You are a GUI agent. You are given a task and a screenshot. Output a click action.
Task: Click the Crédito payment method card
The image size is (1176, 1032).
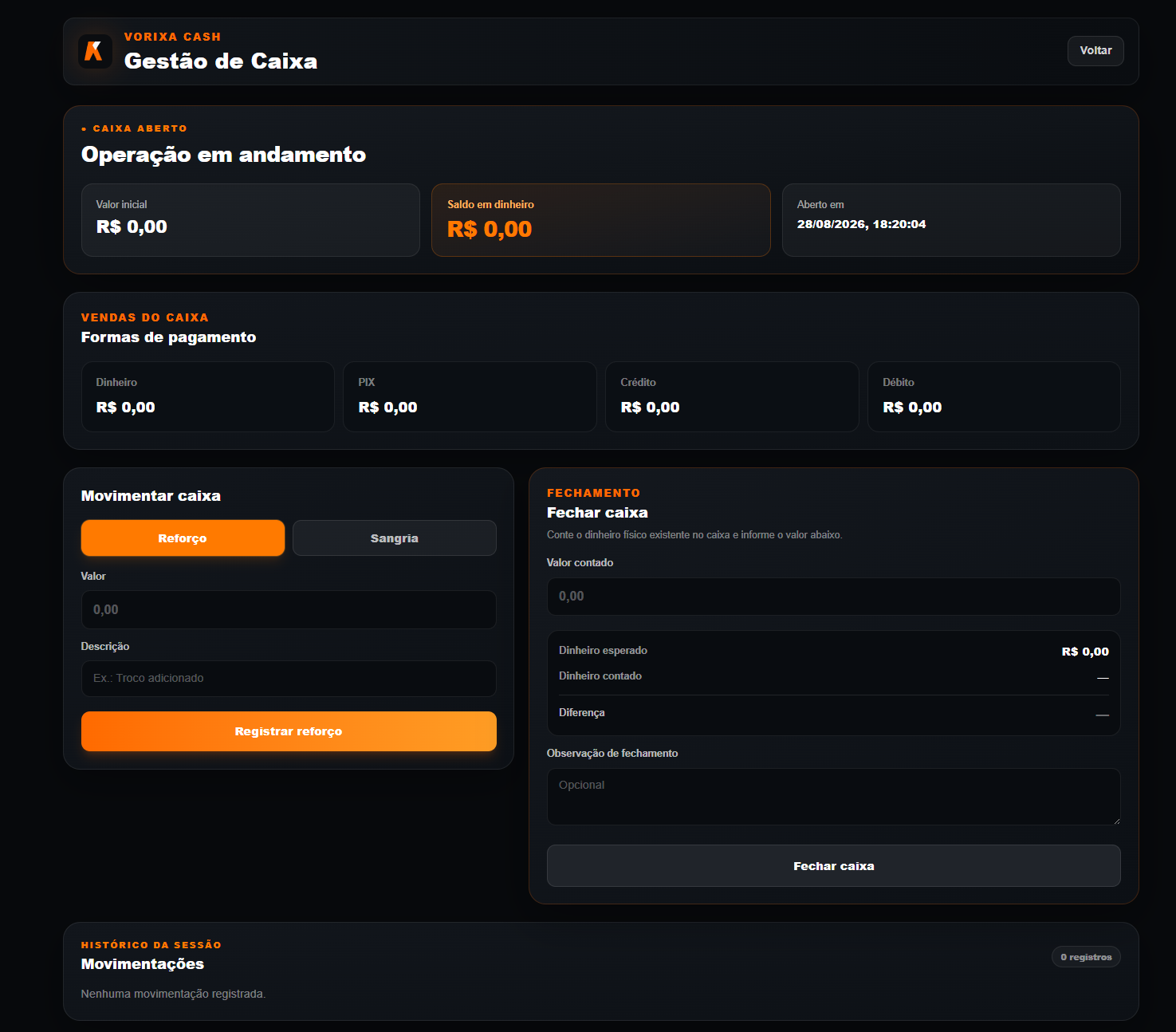point(732,396)
